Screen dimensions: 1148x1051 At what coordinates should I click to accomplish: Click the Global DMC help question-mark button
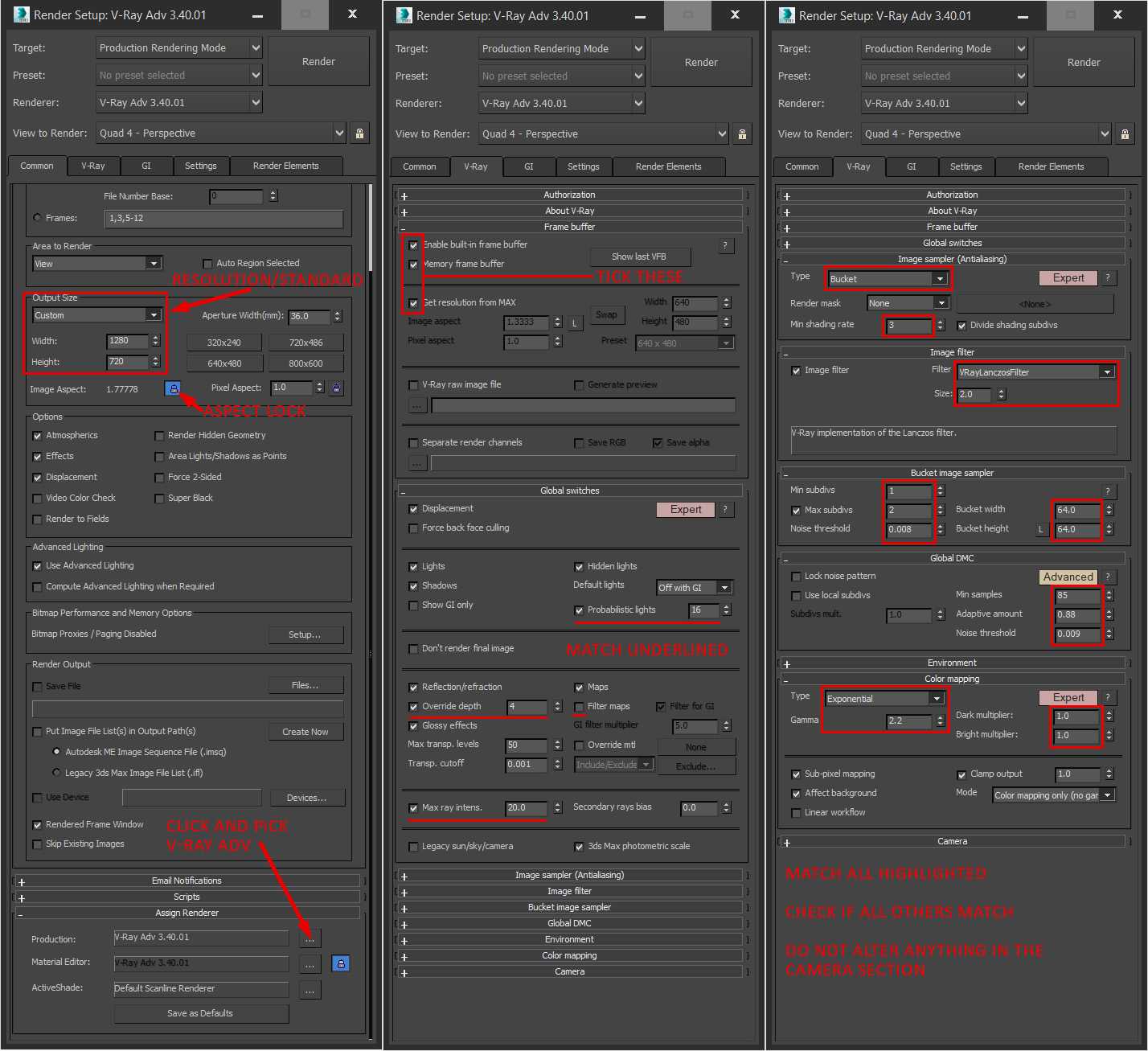click(x=1108, y=577)
